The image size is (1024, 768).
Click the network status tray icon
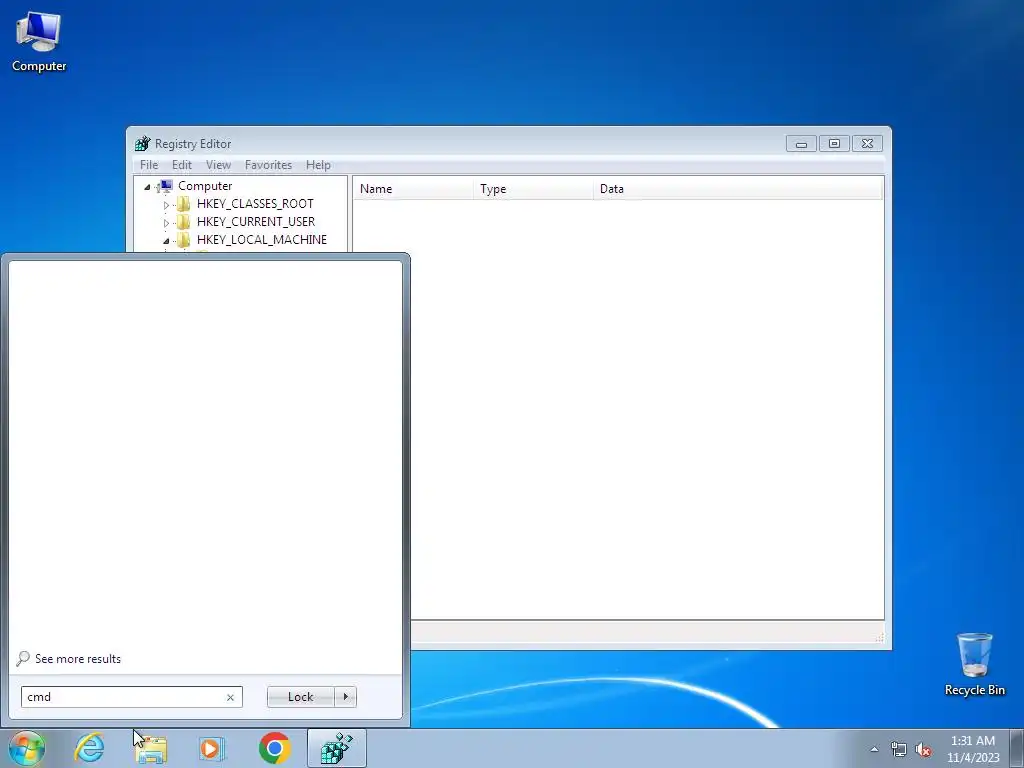click(899, 750)
